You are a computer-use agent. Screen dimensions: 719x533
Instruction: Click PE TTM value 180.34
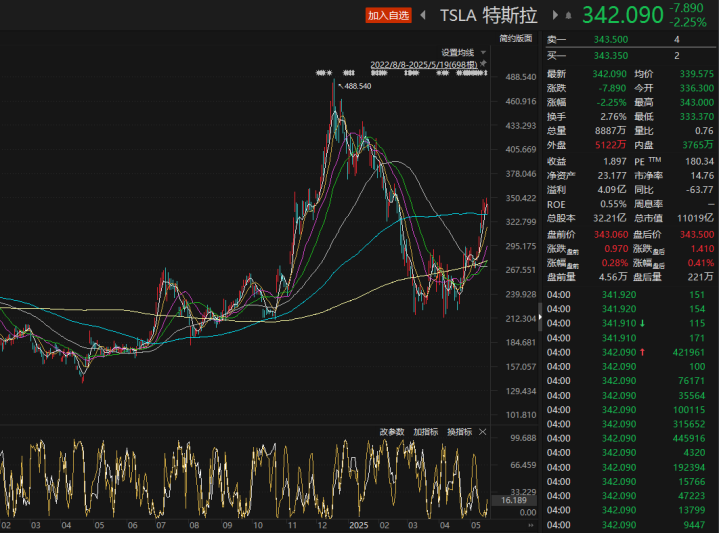click(699, 161)
